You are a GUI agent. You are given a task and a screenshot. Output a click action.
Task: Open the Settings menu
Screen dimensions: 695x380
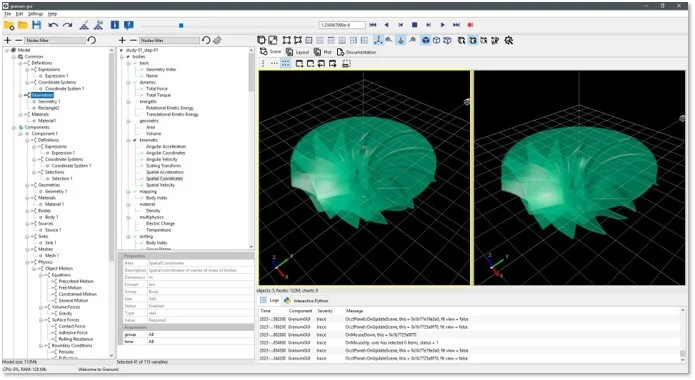tap(35, 14)
